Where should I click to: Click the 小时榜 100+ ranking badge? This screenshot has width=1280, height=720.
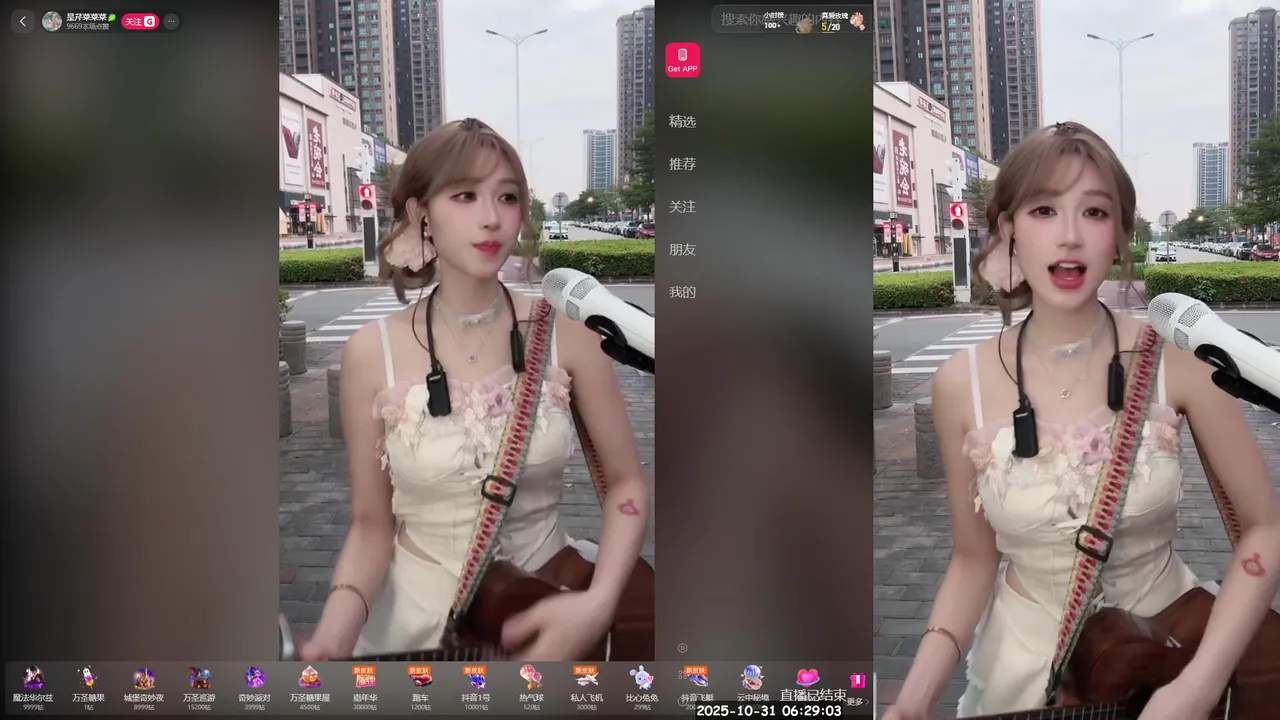click(772, 20)
